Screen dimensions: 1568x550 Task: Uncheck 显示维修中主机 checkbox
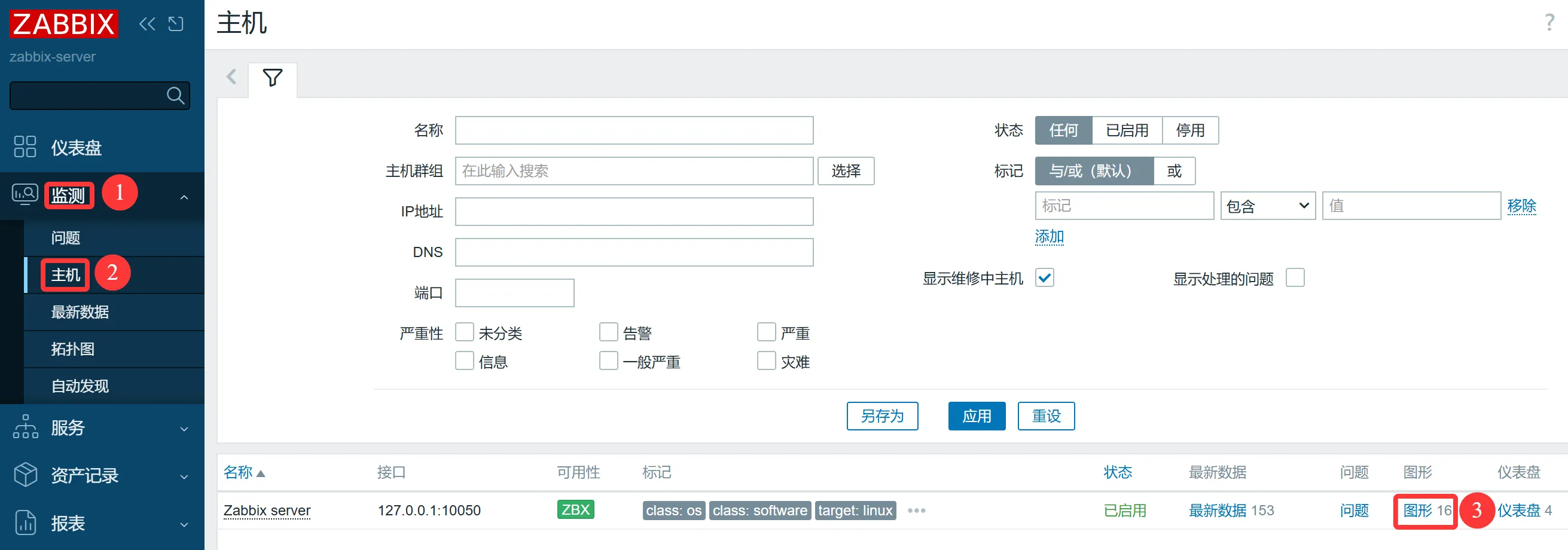[x=1045, y=278]
